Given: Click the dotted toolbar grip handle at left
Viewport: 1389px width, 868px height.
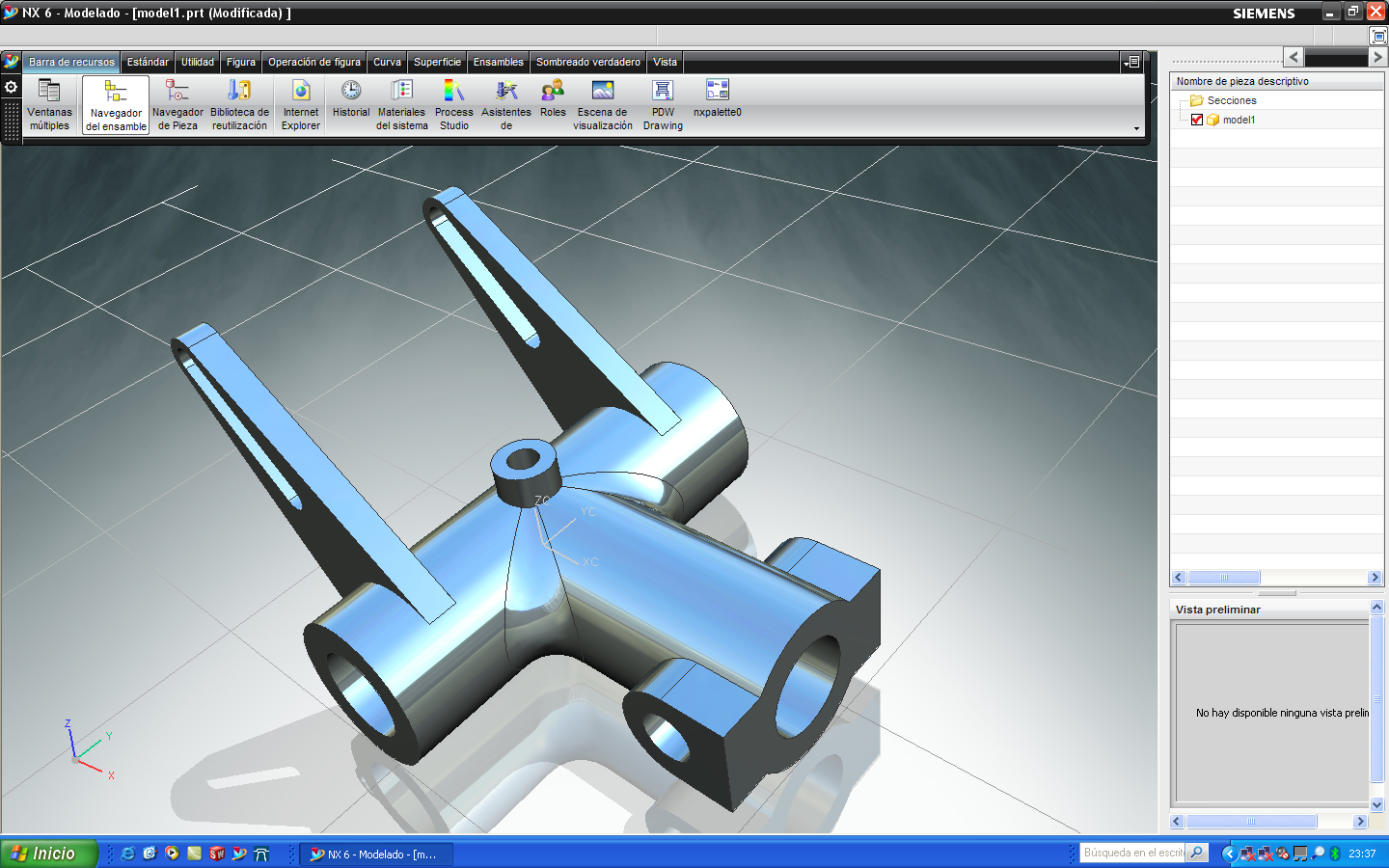Looking at the screenshot, I should [x=12, y=122].
